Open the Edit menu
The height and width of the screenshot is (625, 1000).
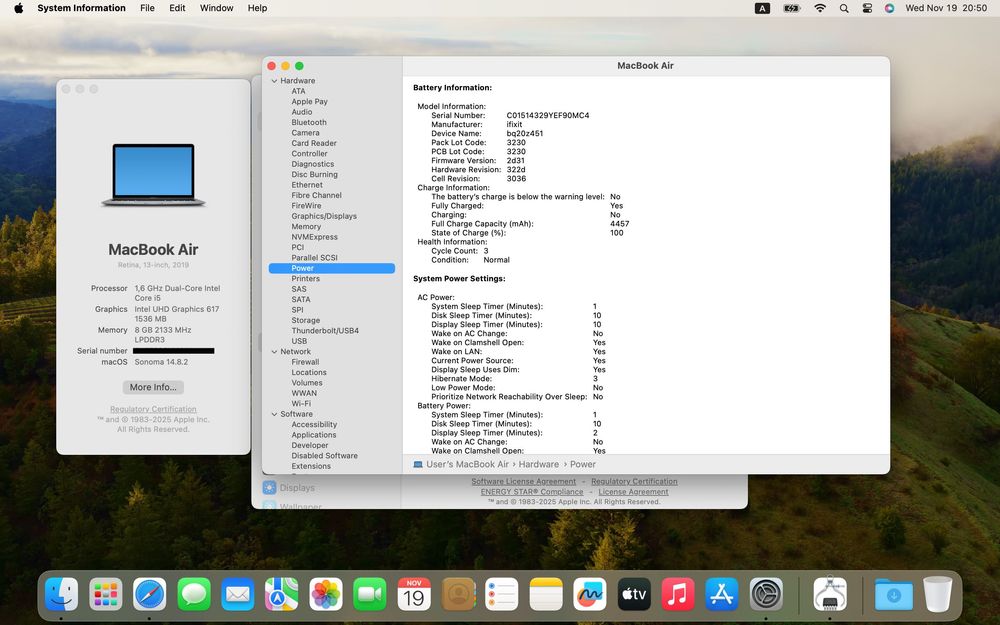(177, 8)
